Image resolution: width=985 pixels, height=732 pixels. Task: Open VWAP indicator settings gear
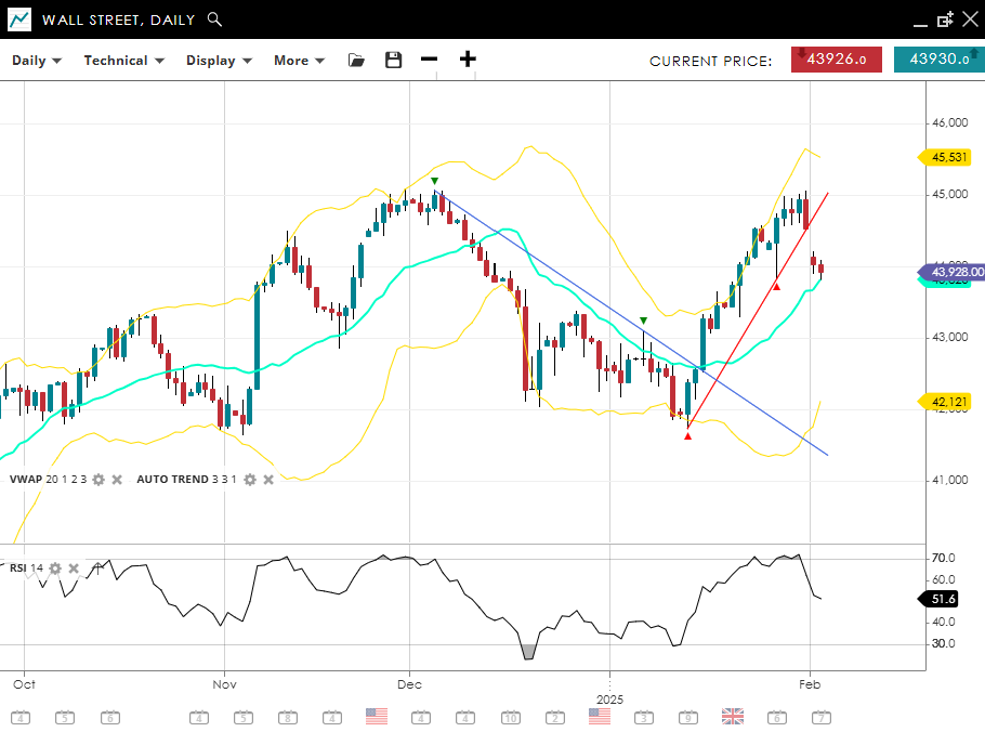(x=98, y=480)
